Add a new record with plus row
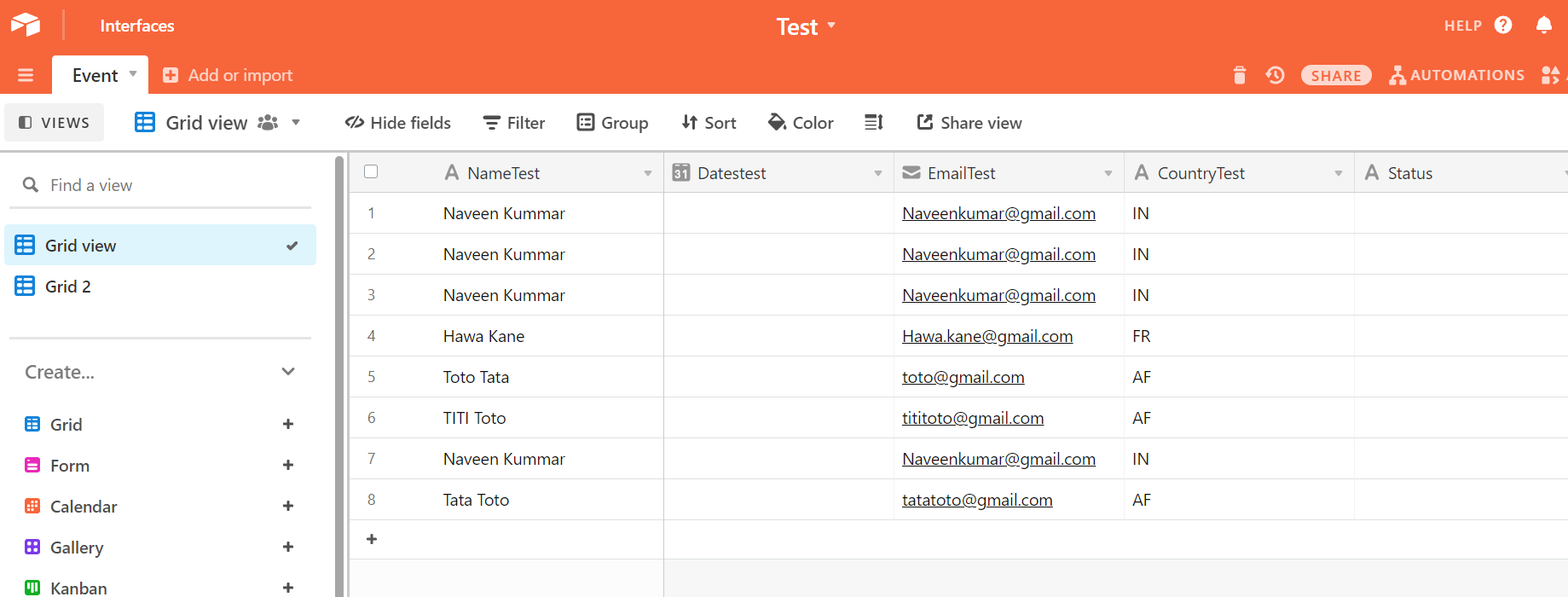The width and height of the screenshot is (1568, 597). tap(372, 539)
